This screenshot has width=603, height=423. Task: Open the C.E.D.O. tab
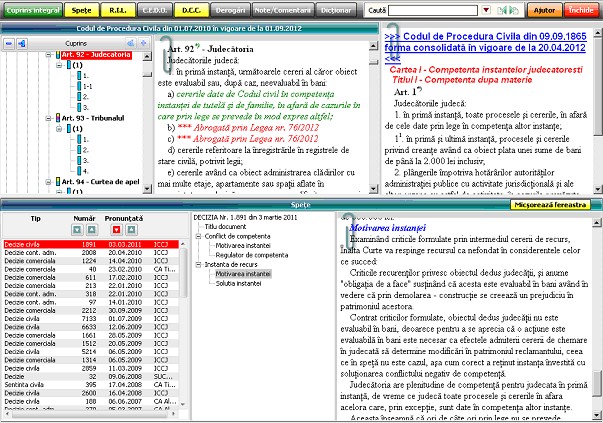pyautogui.click(x=155, y=10)
